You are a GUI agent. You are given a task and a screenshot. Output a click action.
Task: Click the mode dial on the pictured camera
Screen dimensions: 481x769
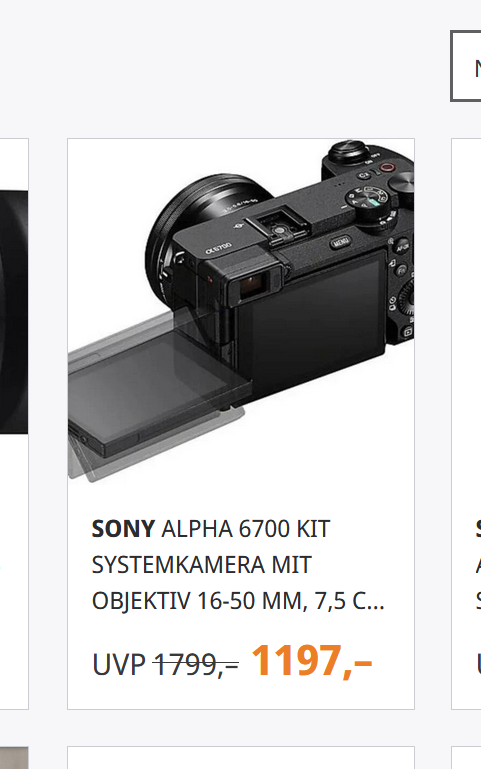pos(368,201)
